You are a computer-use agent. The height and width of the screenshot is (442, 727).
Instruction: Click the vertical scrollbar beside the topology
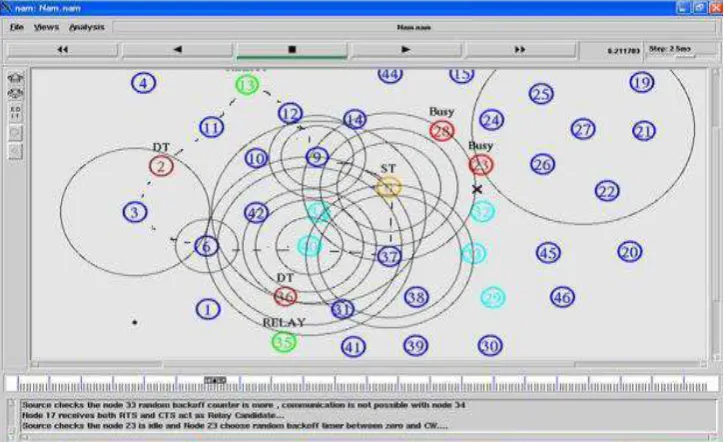pos(715,215)
